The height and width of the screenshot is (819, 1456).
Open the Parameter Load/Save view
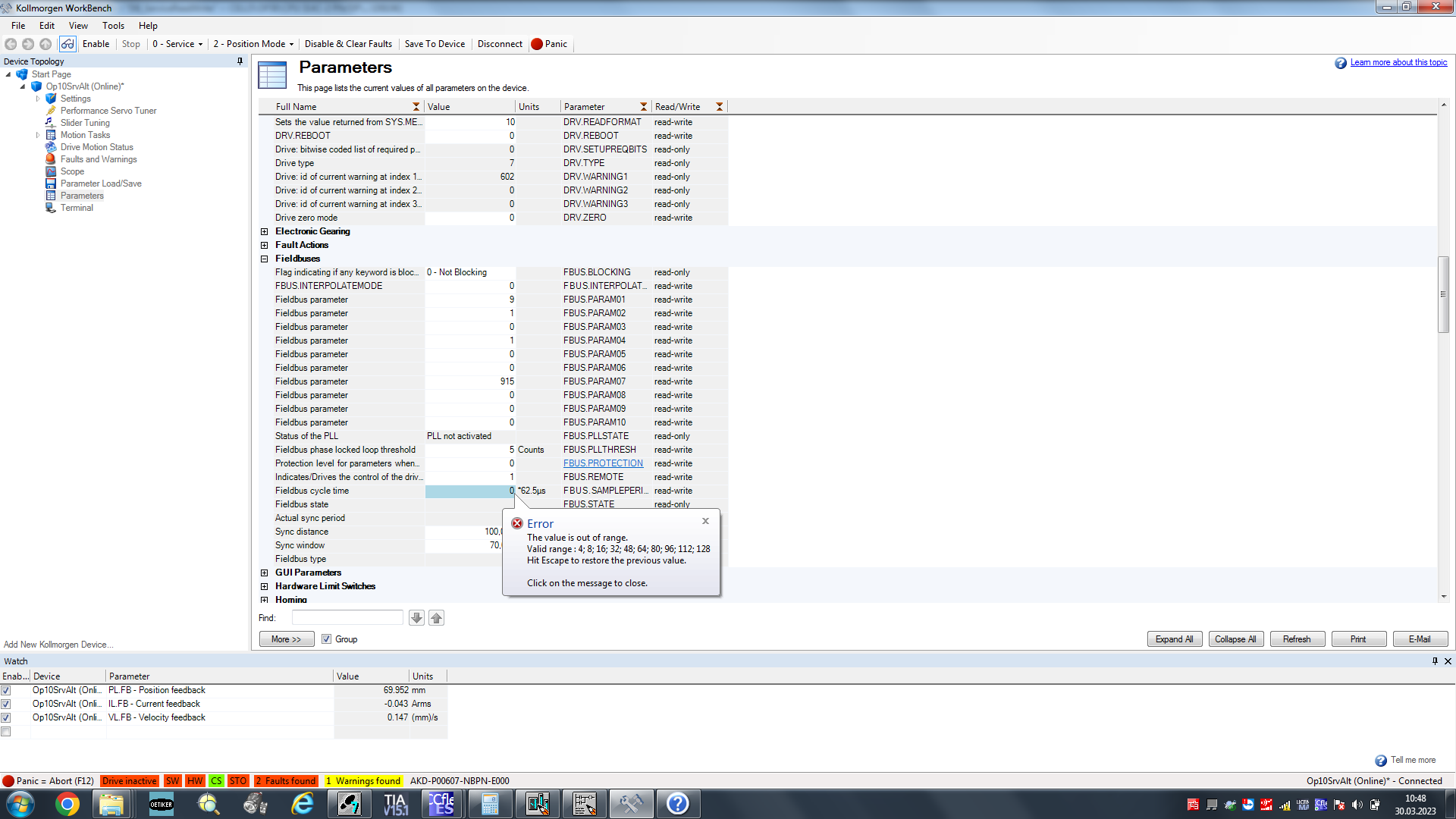101,184
